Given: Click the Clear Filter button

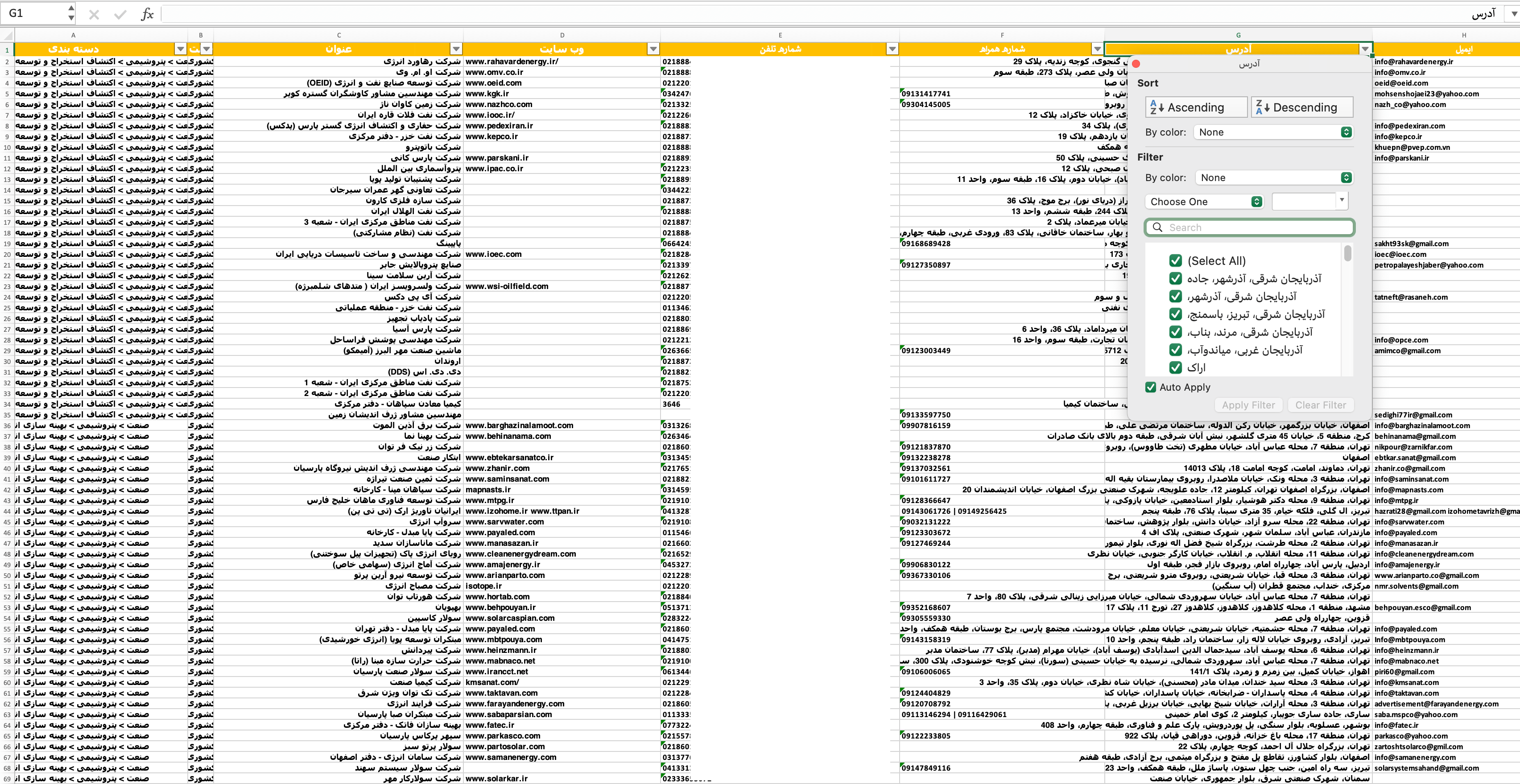Looking at the screenshot, I should (1321, 405).
